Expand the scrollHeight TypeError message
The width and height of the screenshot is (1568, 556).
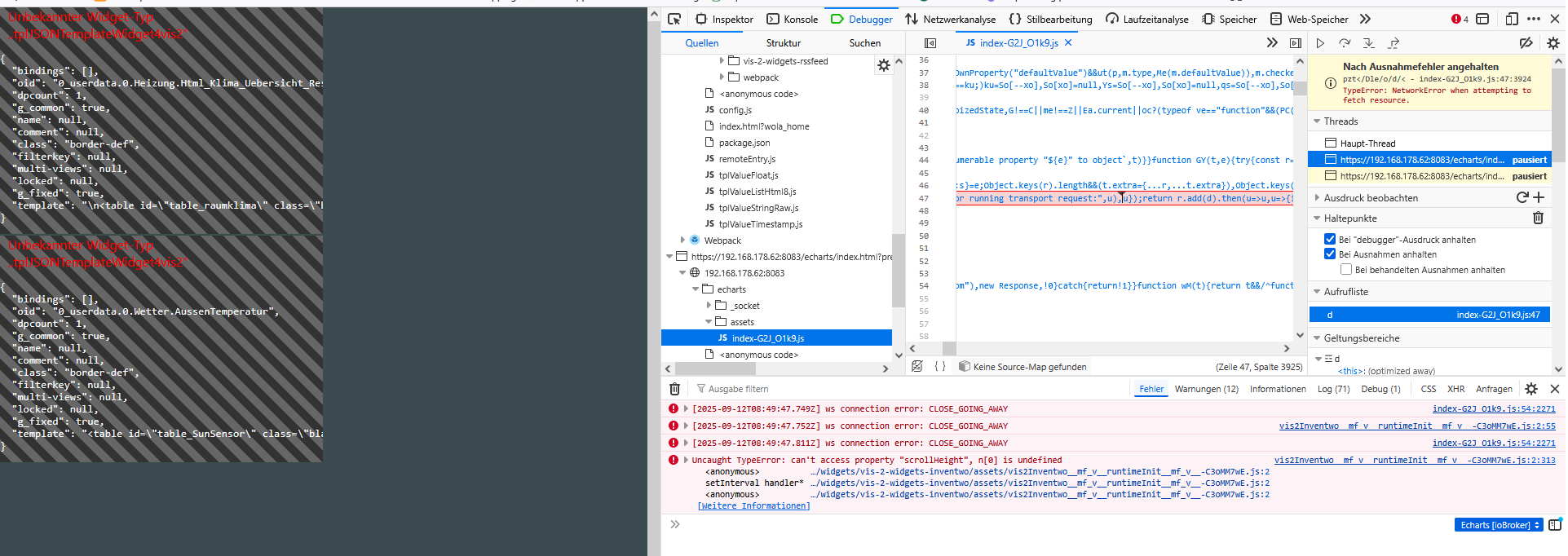(686, 460)
